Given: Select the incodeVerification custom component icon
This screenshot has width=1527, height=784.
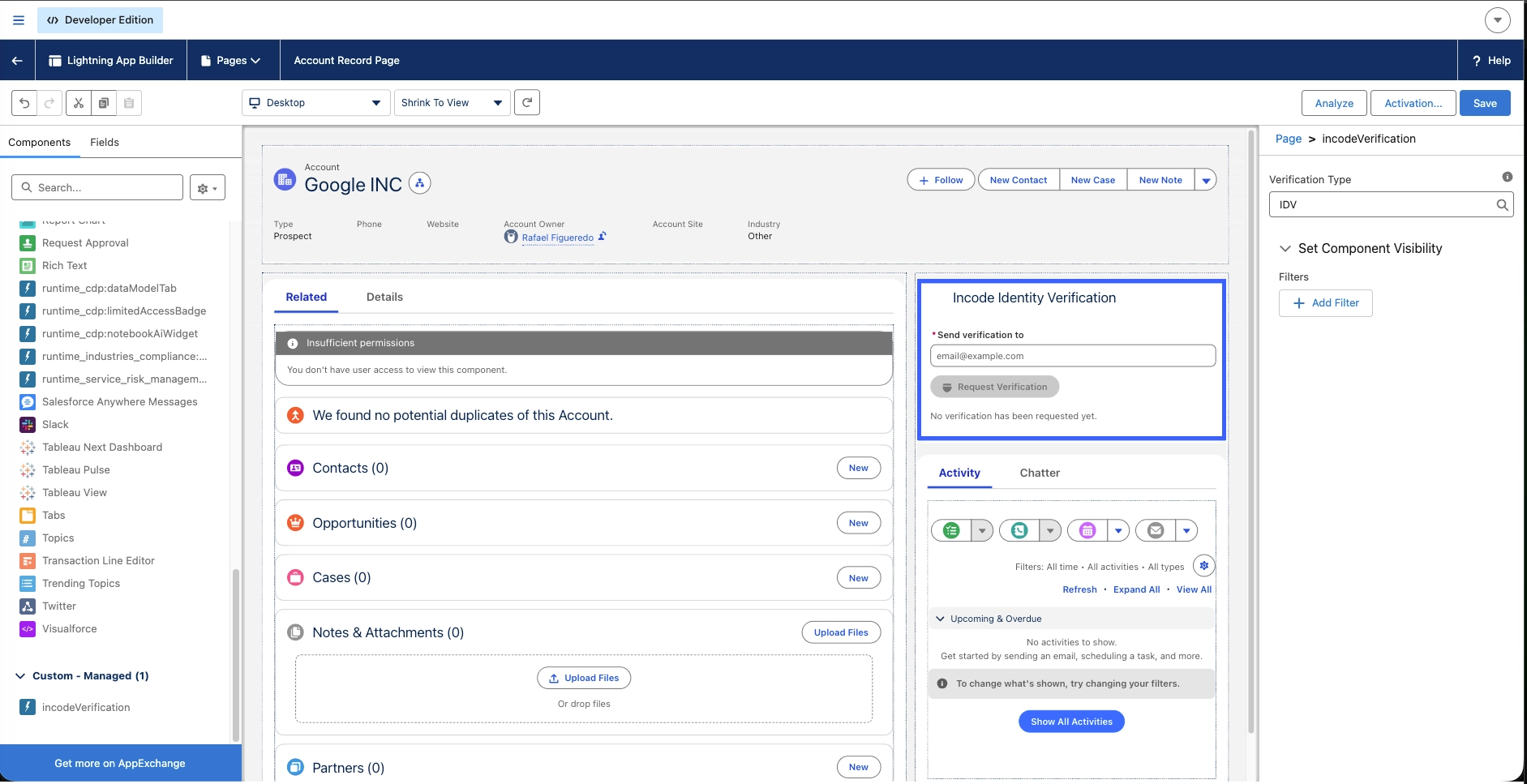Looking at the screenshot, I should click(28, 707).
